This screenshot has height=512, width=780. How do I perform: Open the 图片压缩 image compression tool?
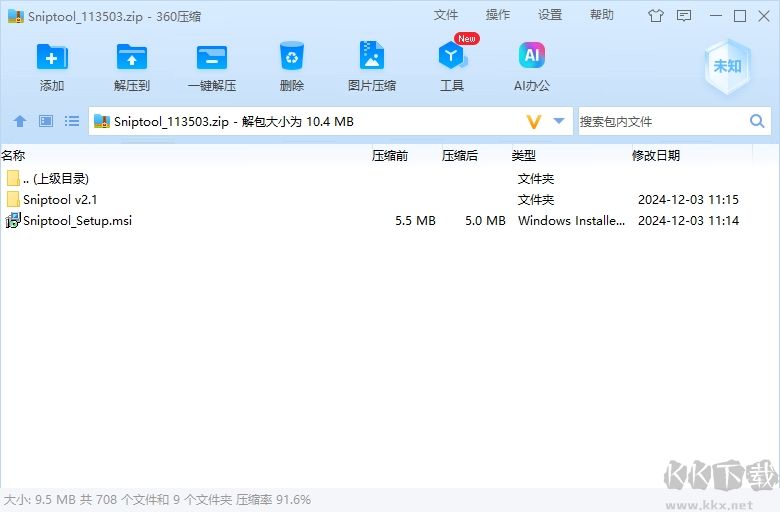click(372, 55)
